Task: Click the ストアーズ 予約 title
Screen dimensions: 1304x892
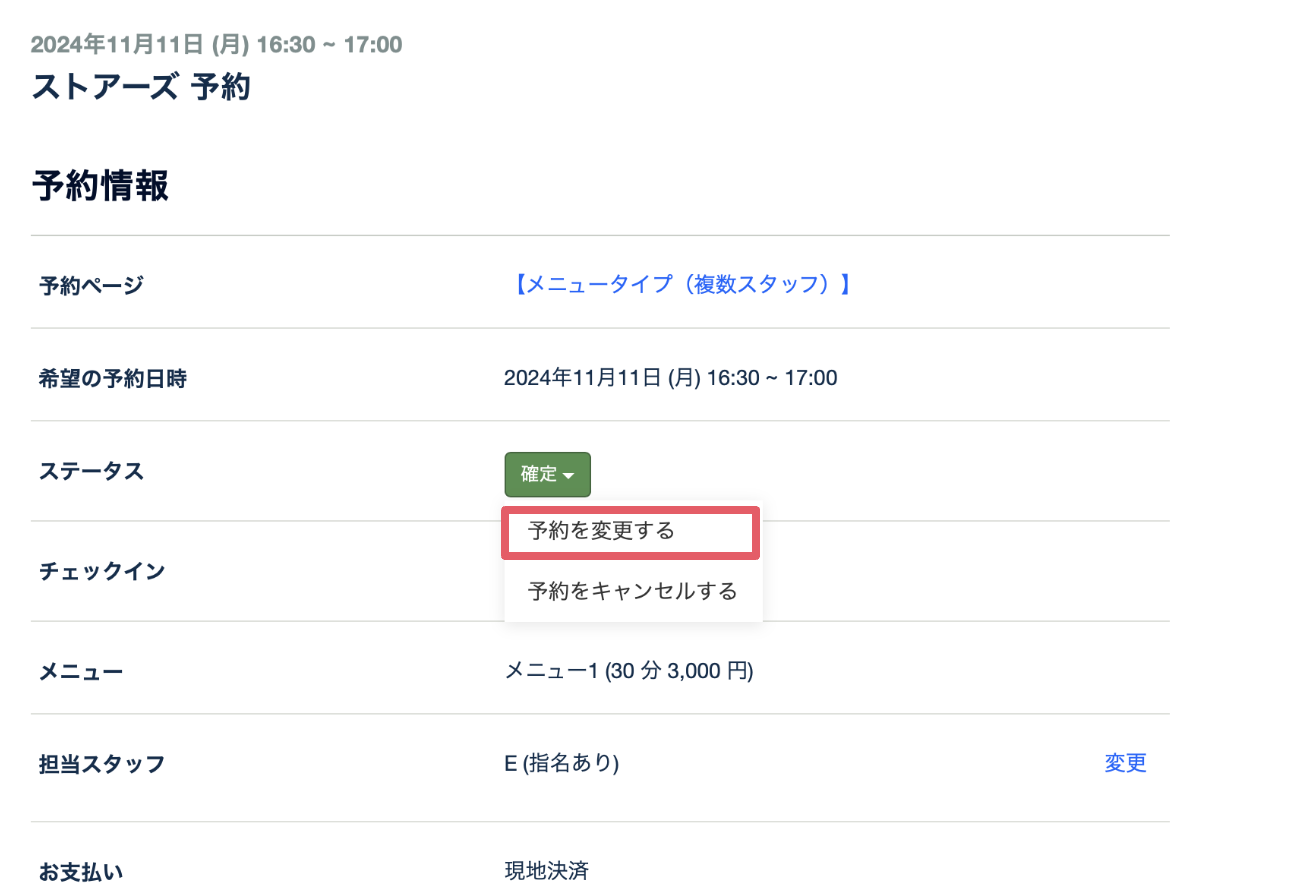Action: (141, 88)
